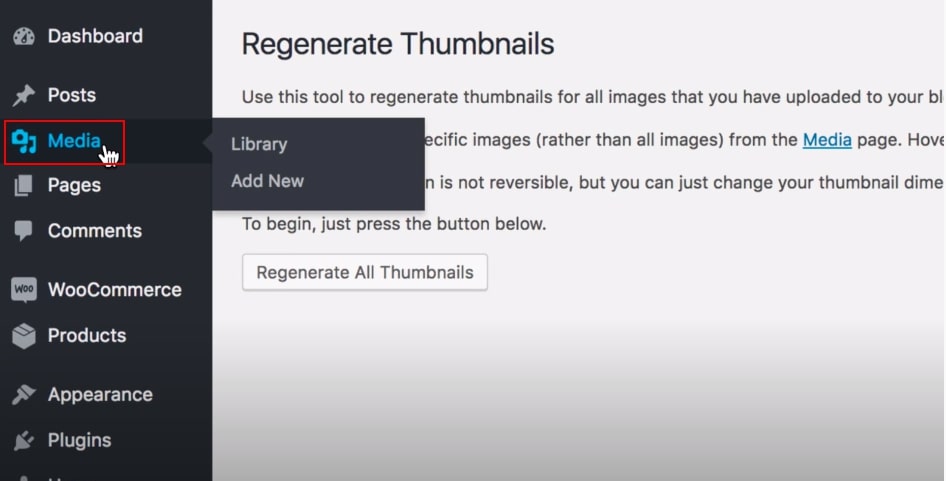The width and height of the screenshot is (946, 481).
Task: Choose Library in the Media submenu
Action: pos(259,145)
